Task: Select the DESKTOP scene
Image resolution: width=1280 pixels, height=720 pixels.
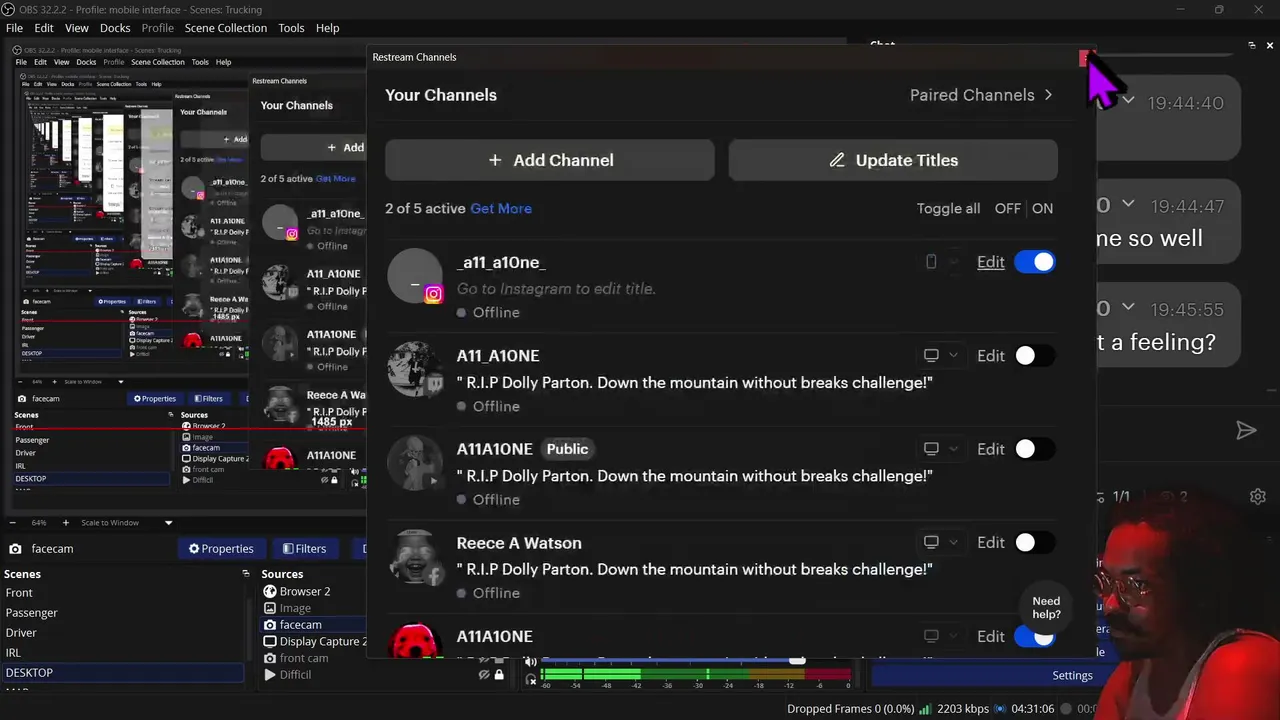Action: 123,673
